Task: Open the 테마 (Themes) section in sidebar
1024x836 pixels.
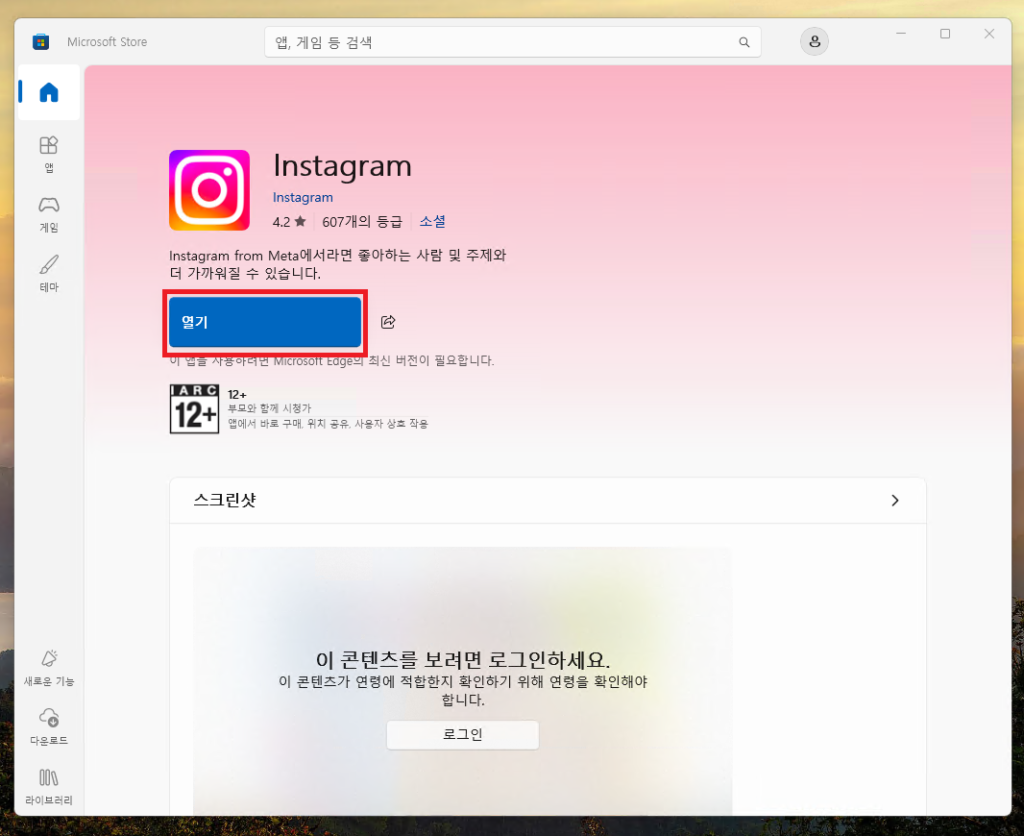Action: click(x=49, y=272)
